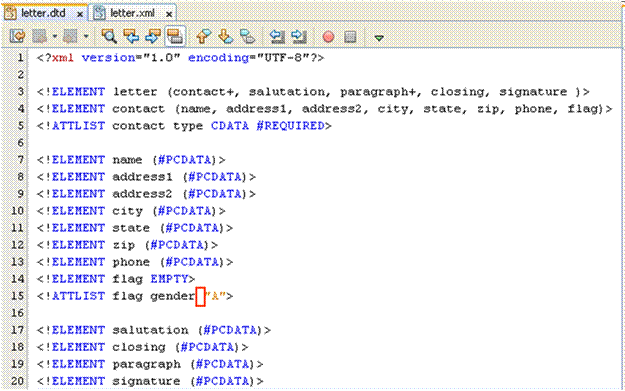This screenshot has height=391, width=625.
Task: Click the 'zip' element declaration on line 12
Action: [127, 245]
